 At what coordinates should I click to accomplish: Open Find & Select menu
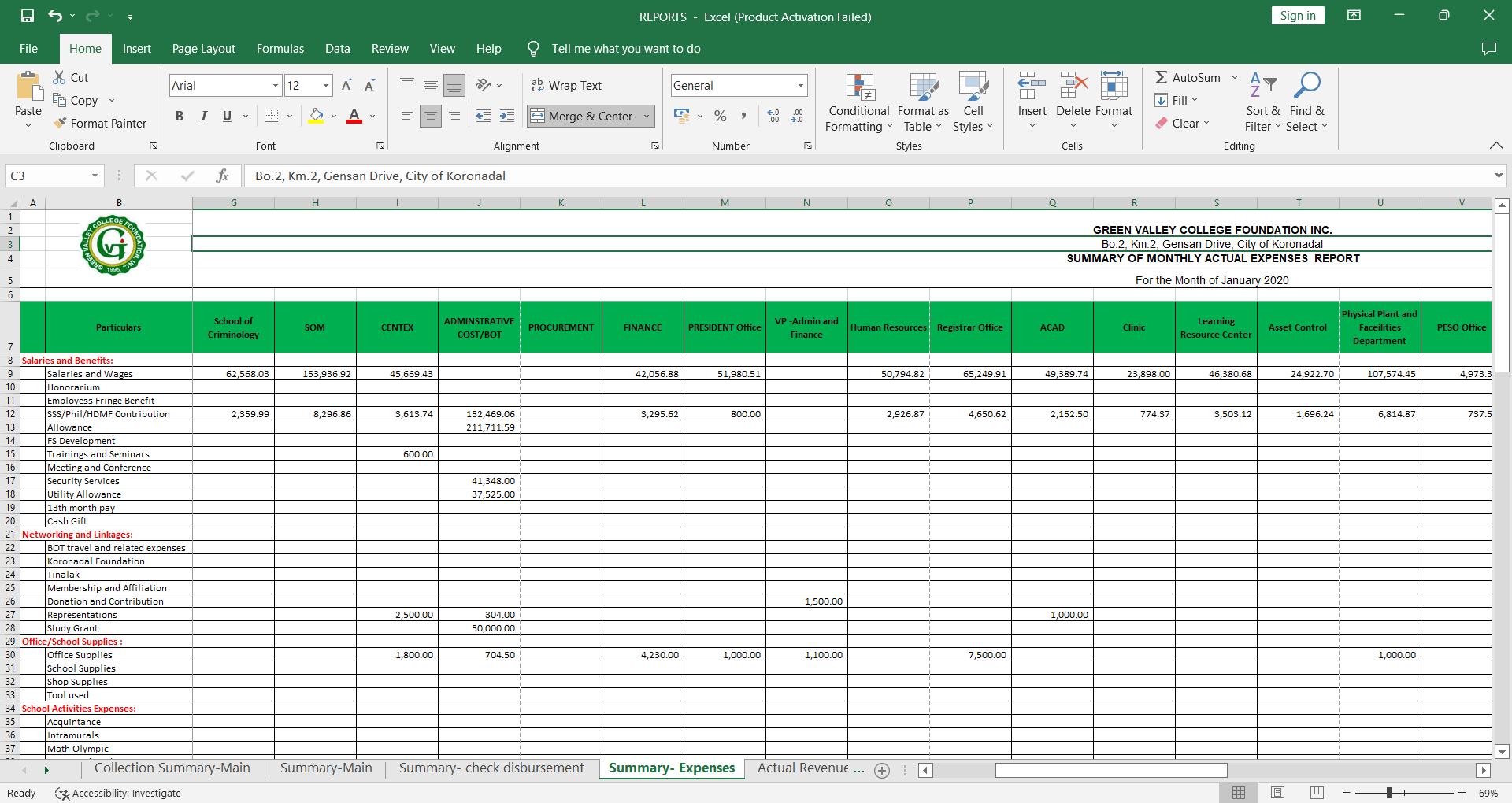(x=1306, y=103)
